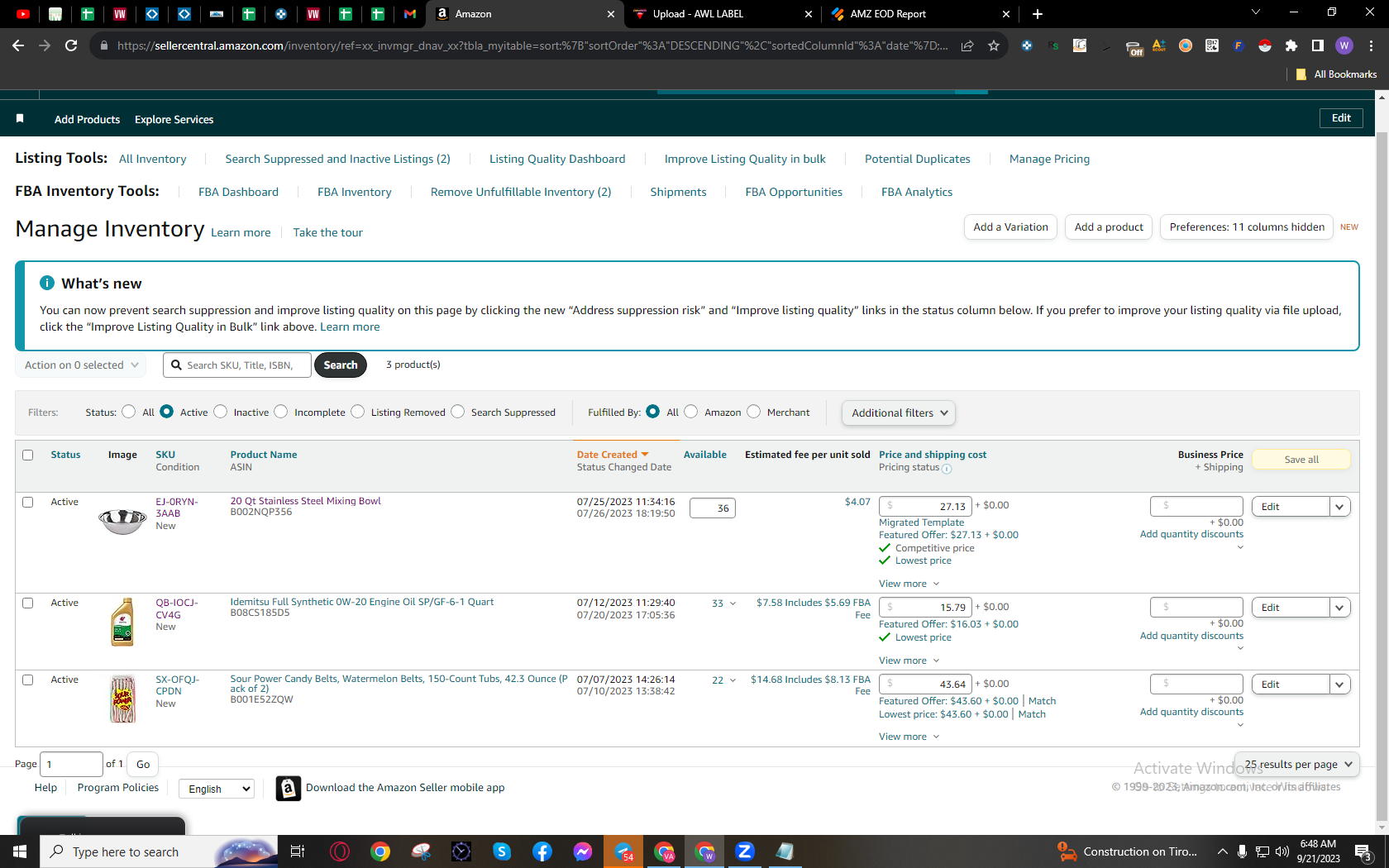
Task: Open the 20 Qt Stainless Steel Mixing Bowl link
Action: point(306,501)
